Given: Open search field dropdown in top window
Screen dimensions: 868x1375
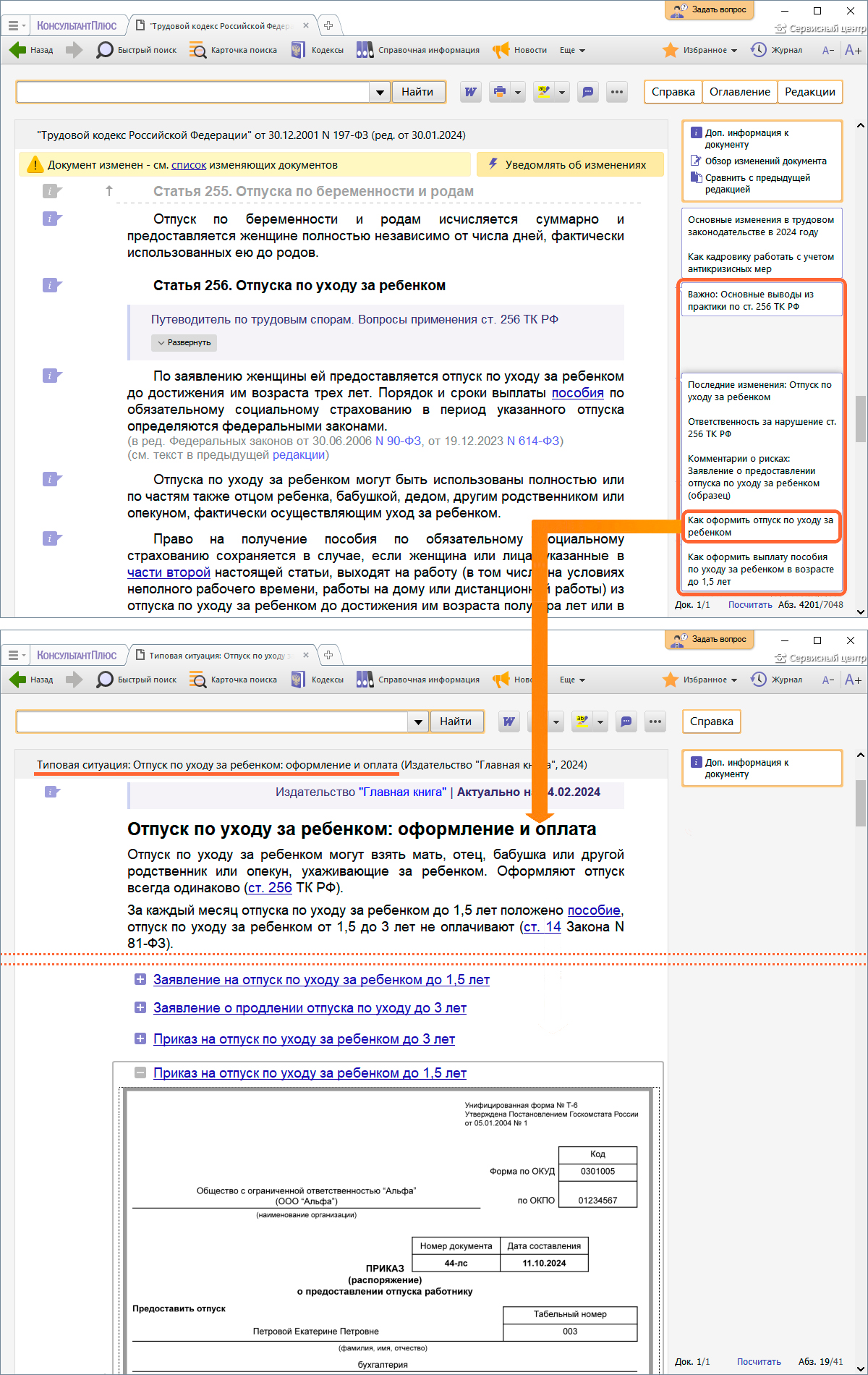Looking at the screenshot, I should click(x=380, y=93).
